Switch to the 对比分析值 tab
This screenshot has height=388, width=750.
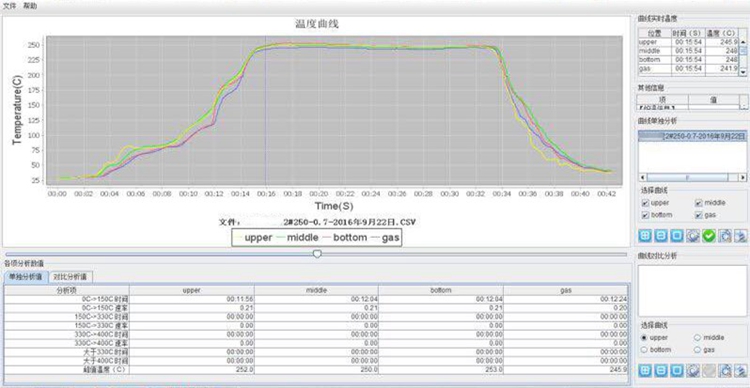point(70,277)
